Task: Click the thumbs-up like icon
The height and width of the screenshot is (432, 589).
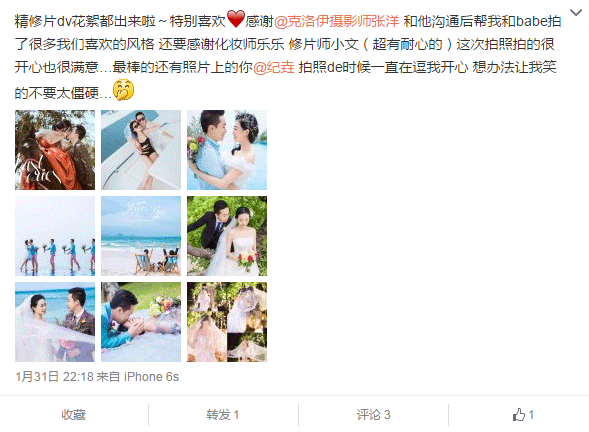Action: [x=519, y=415]
